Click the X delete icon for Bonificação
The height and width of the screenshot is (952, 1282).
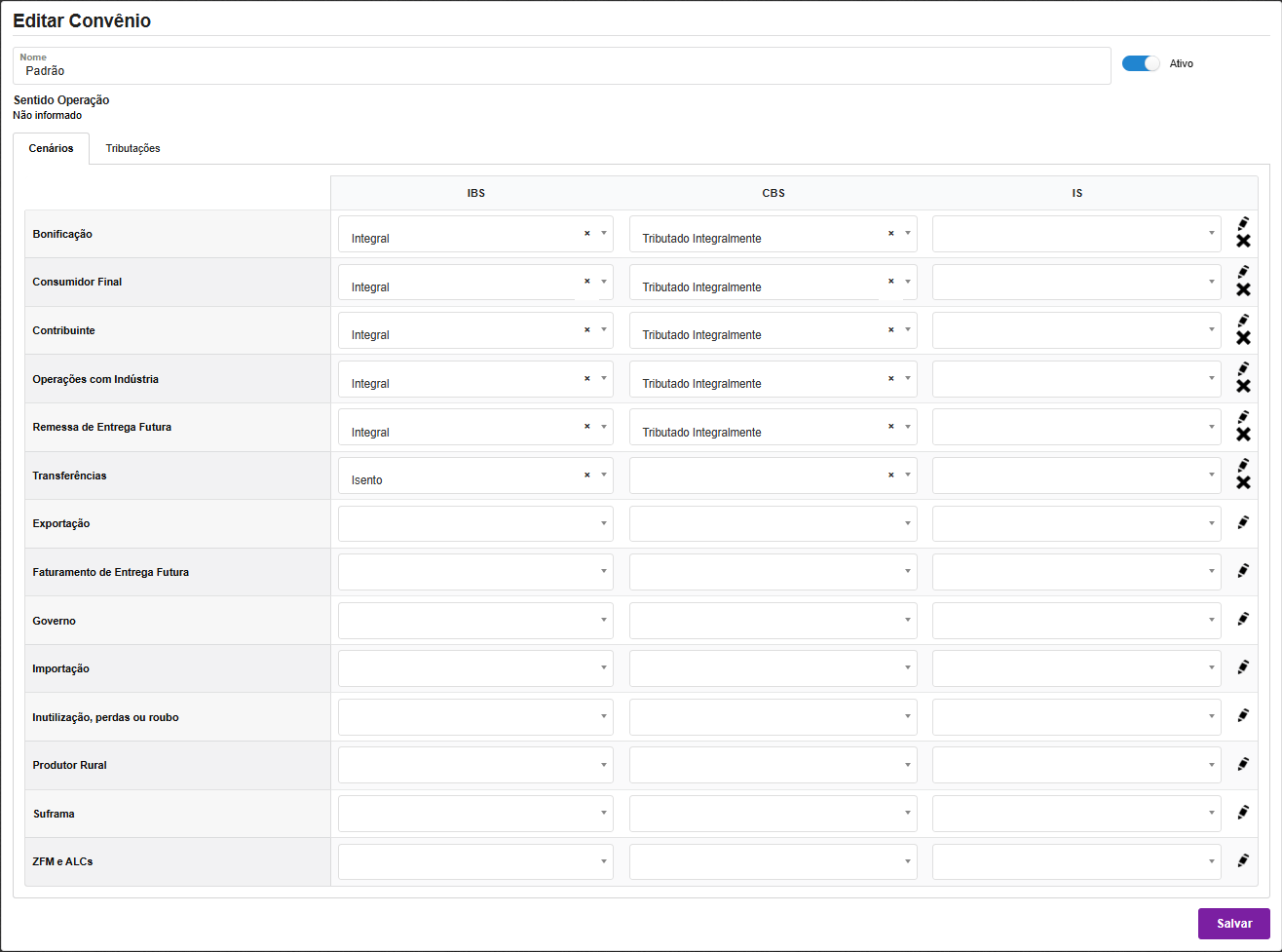point(1243,242)
